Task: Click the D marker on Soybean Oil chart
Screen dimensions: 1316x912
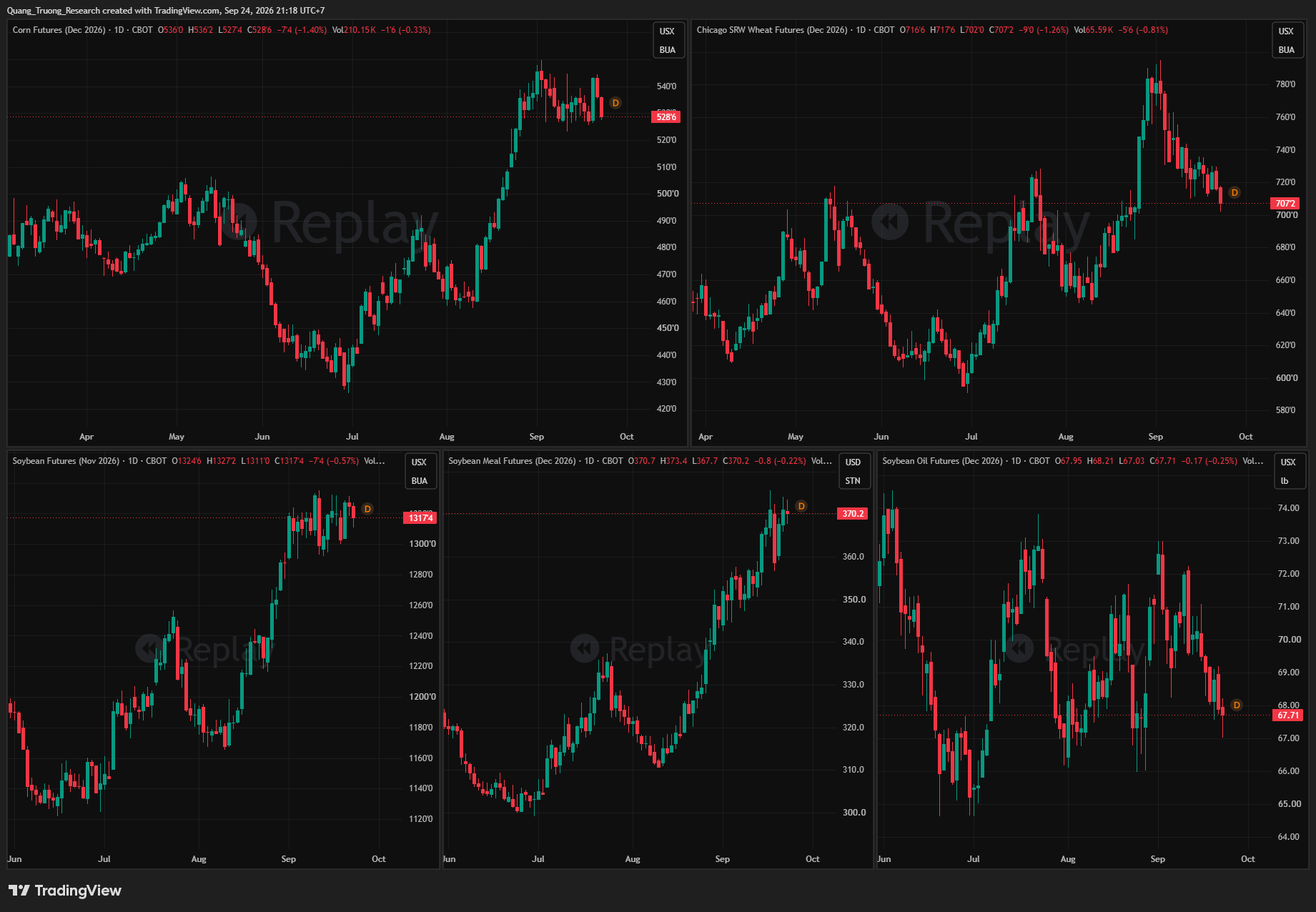Action: (x=1237, y=705)
